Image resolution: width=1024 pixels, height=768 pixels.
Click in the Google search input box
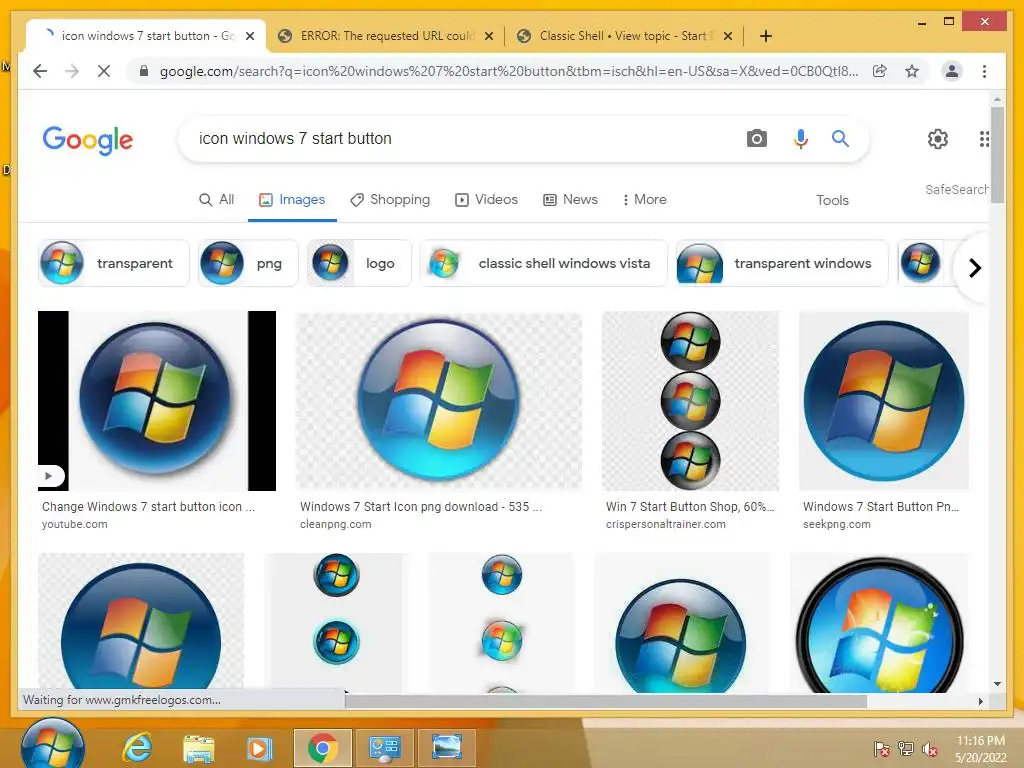(457, 138)
